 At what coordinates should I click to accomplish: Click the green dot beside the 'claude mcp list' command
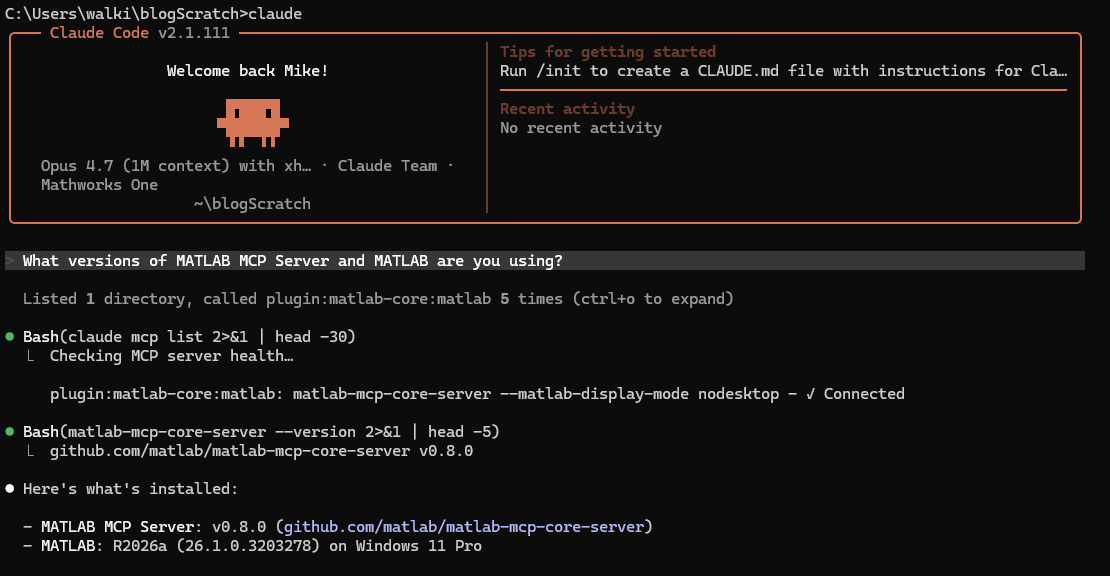pyautogui.click(x=10, y=337)
